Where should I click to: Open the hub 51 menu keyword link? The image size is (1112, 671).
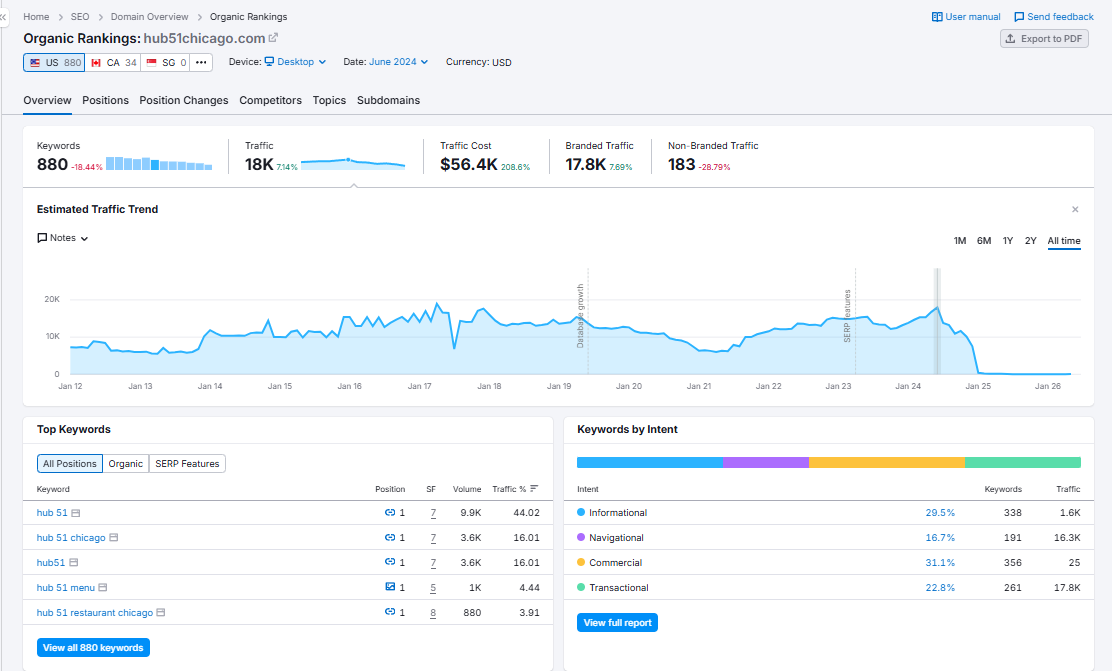pos(65,587)
